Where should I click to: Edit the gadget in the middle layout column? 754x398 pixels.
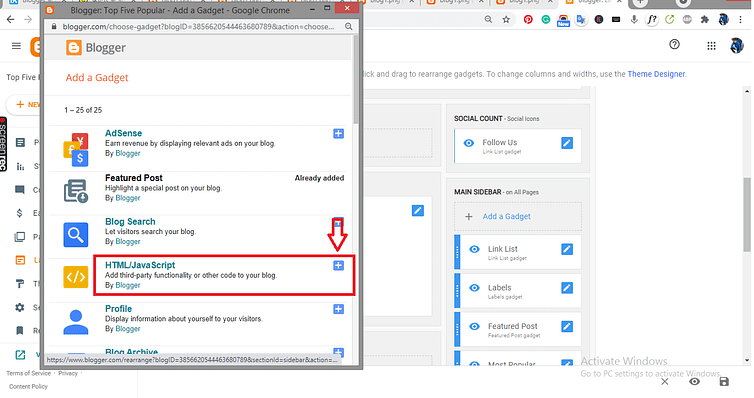tap(417, 211)
